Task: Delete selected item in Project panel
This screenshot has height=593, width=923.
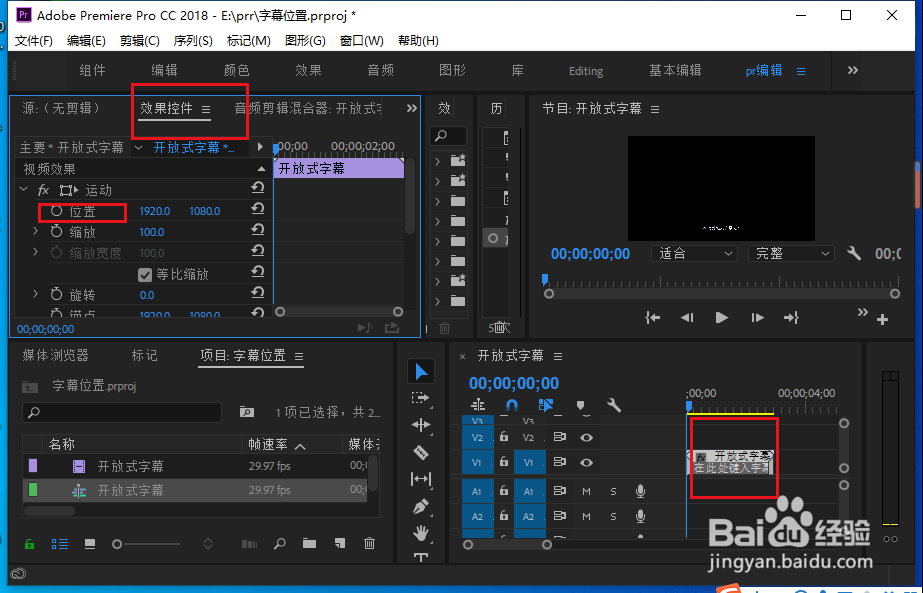Action: point(369,543)
